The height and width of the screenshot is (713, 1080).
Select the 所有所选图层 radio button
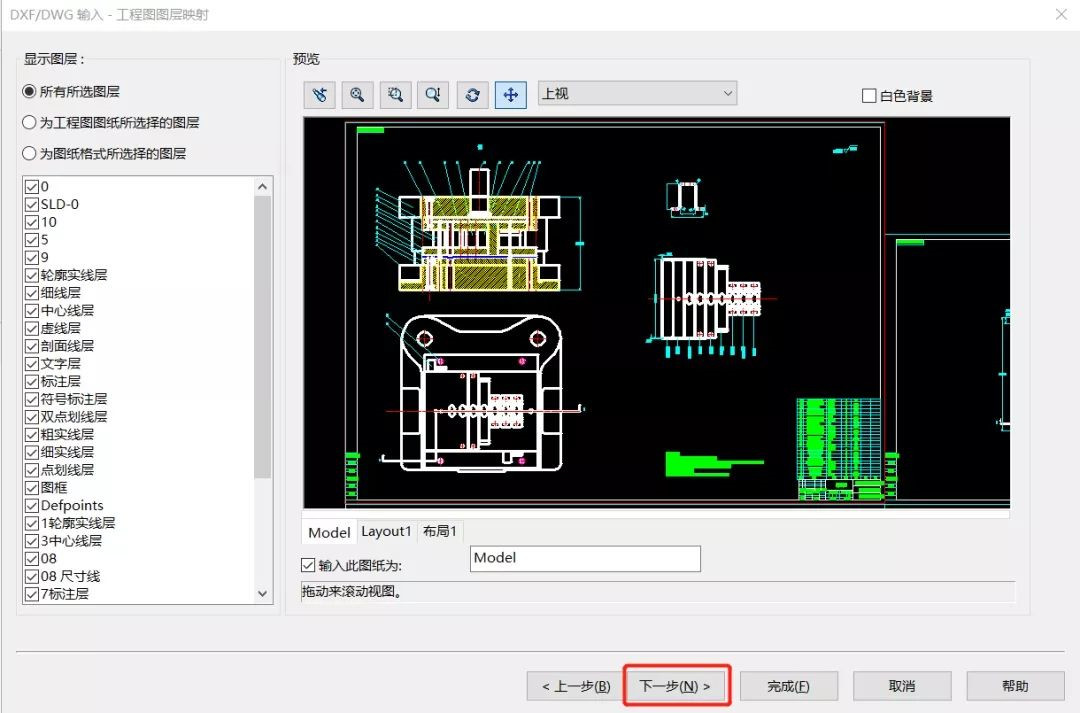tap(29, 91)
